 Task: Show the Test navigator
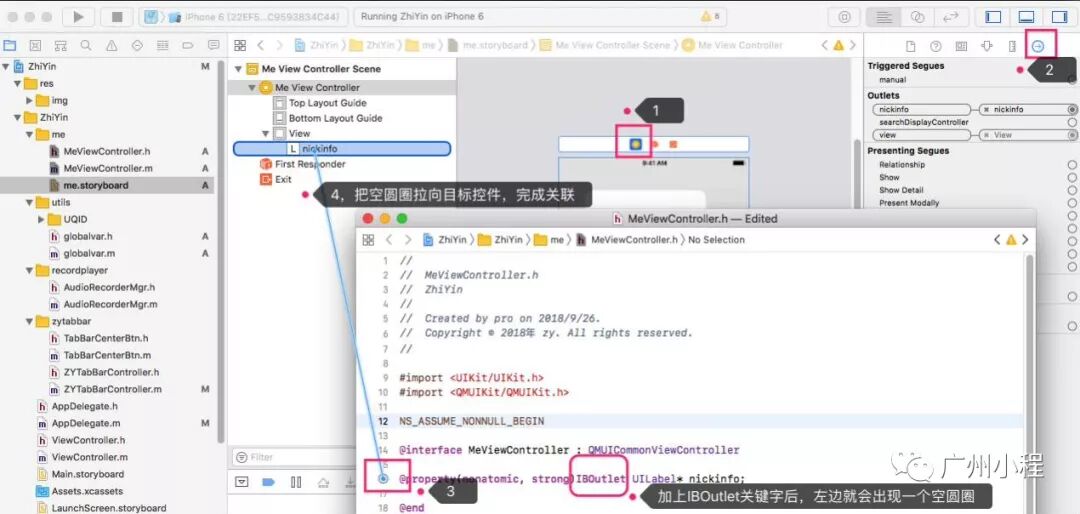tap(137, 45)
